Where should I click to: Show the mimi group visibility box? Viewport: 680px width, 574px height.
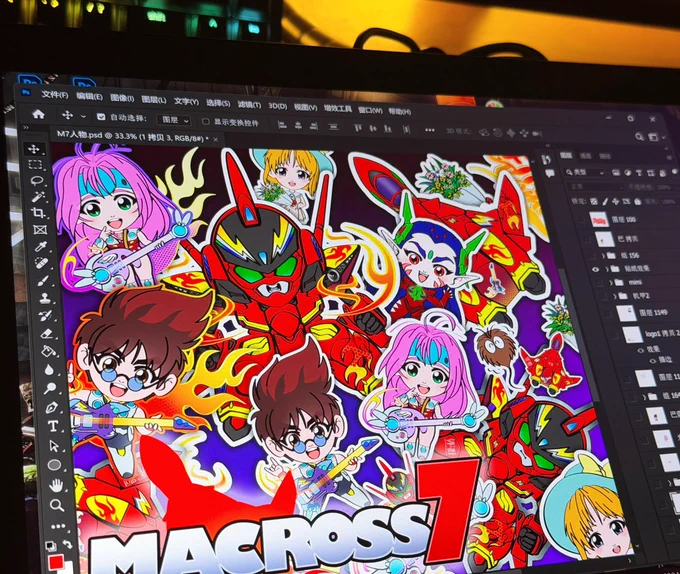coord(599,283)
